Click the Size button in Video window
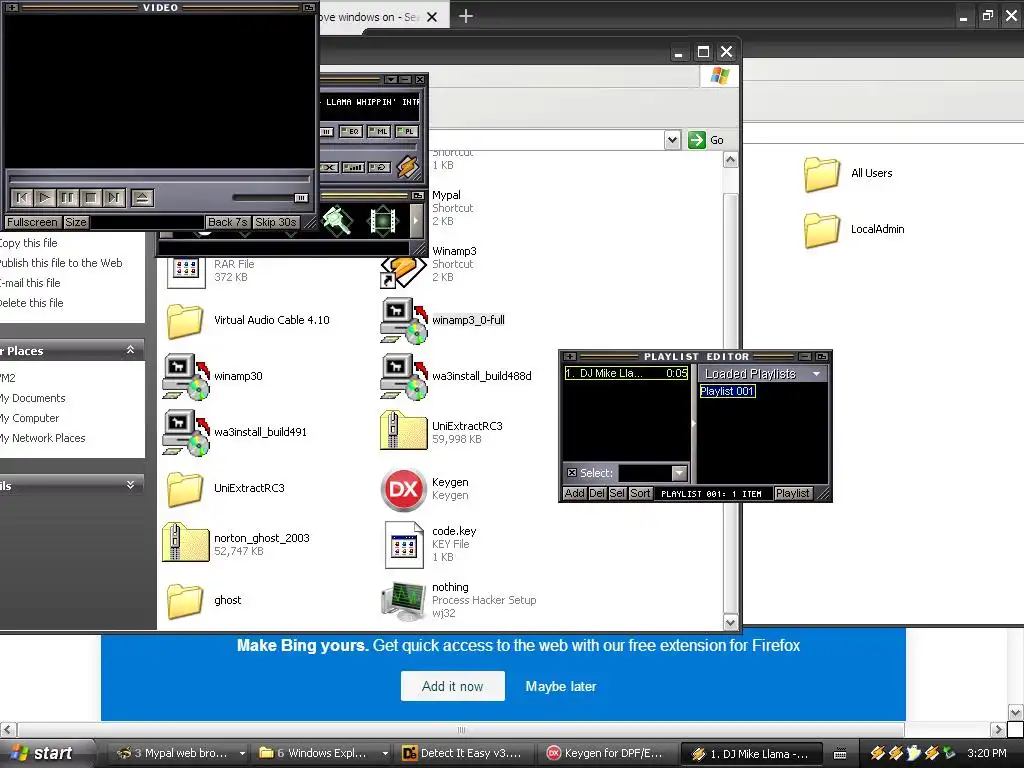1024x768 pixels. click(76, 222)
